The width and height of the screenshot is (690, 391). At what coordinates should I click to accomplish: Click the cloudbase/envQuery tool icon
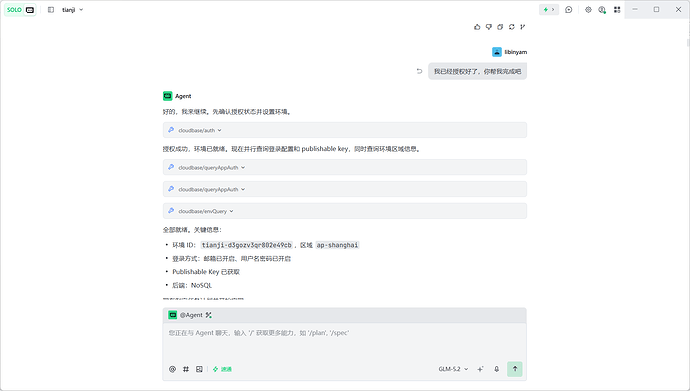[x=171, y=211]
